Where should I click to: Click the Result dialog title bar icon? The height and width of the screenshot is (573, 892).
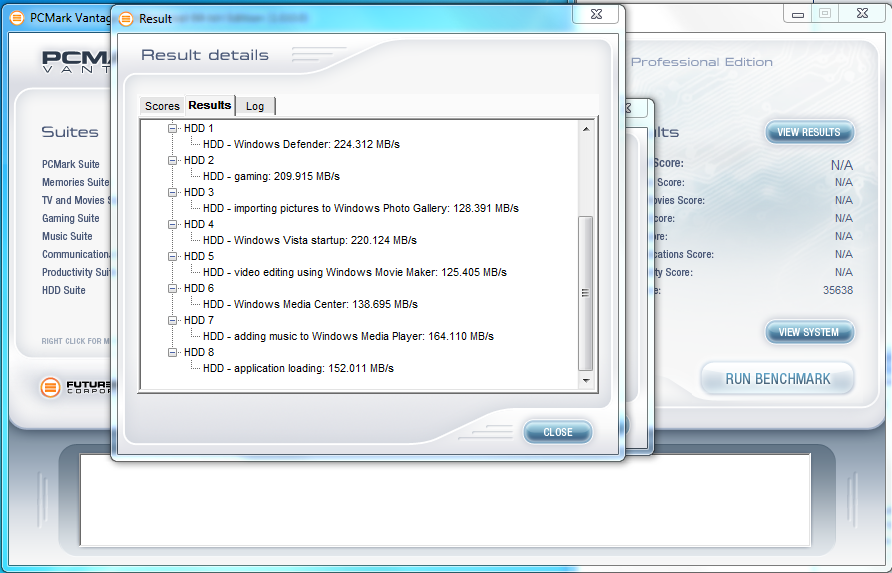click(126, 19)
